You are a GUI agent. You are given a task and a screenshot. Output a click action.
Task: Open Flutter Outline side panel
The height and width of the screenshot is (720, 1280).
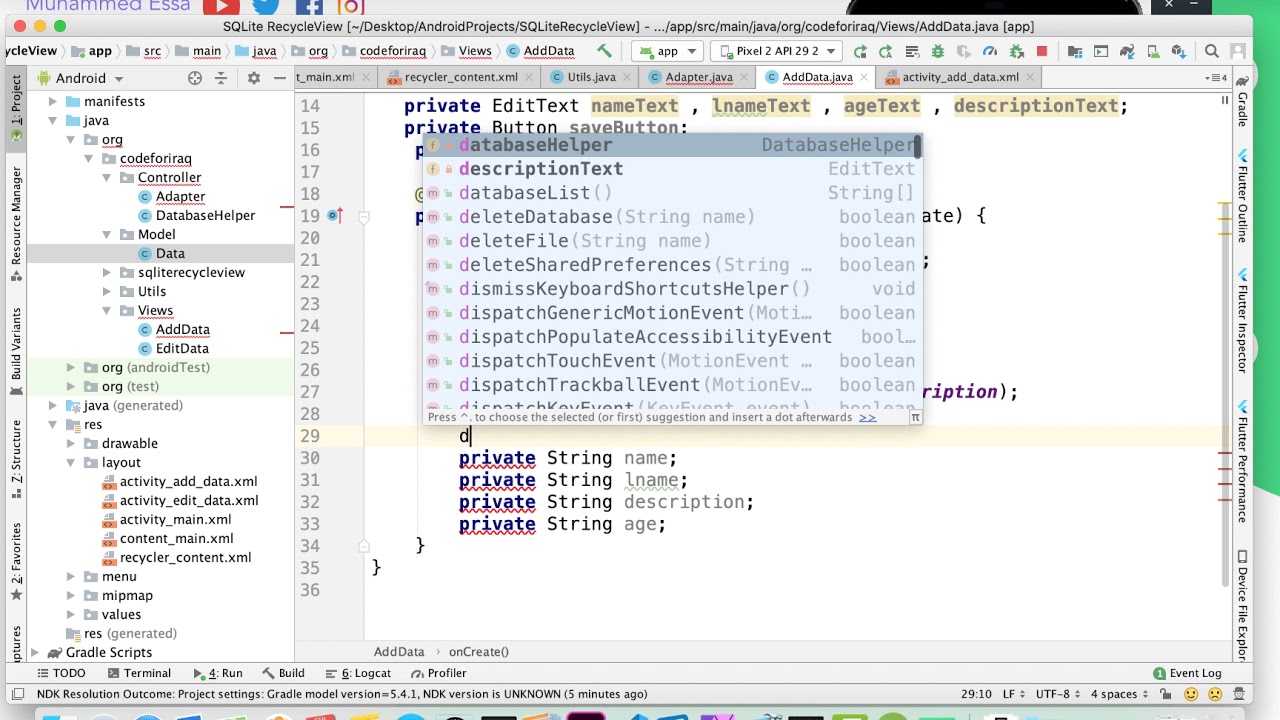pos(1243,198)
